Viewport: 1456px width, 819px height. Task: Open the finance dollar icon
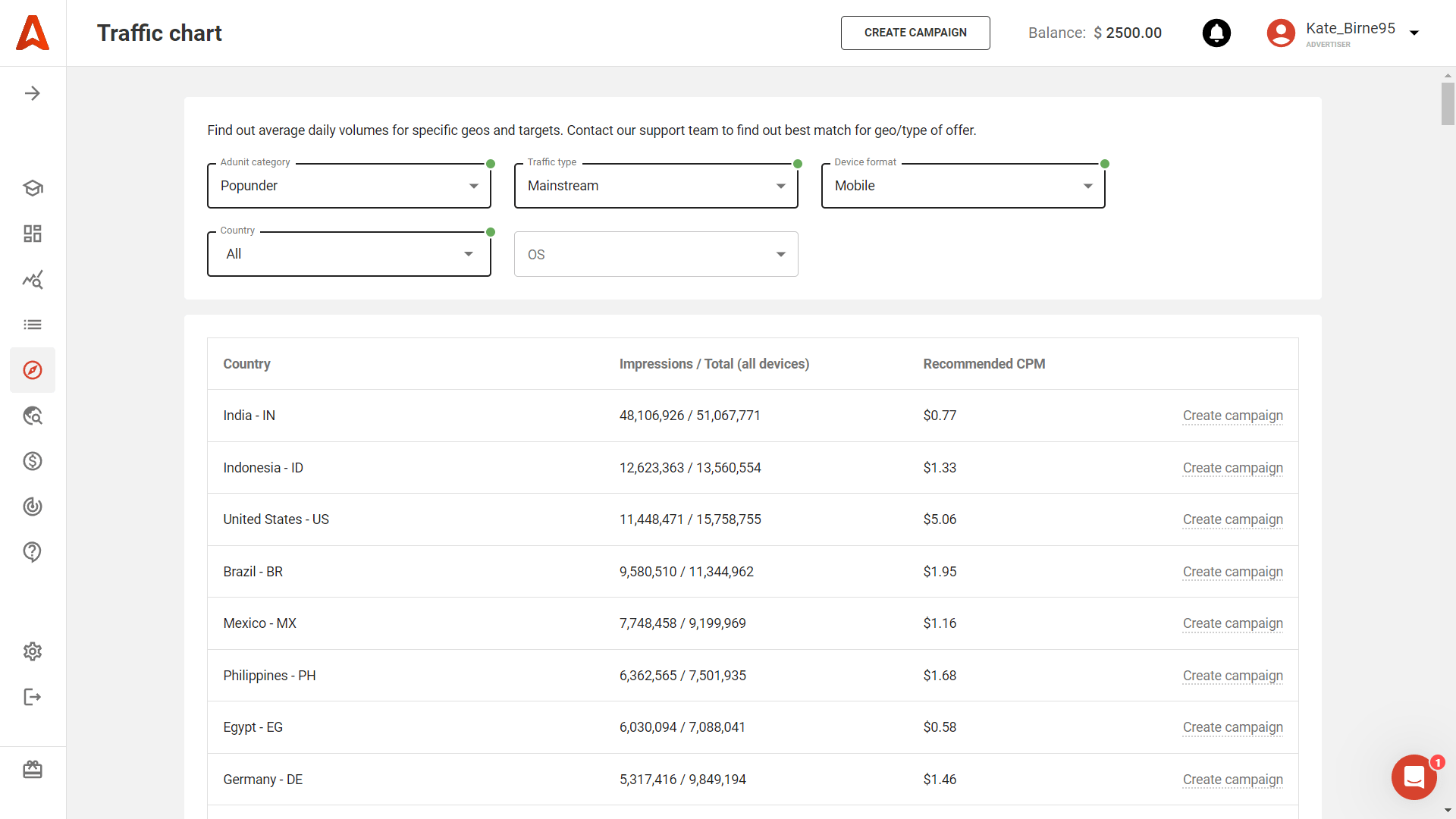33,461
